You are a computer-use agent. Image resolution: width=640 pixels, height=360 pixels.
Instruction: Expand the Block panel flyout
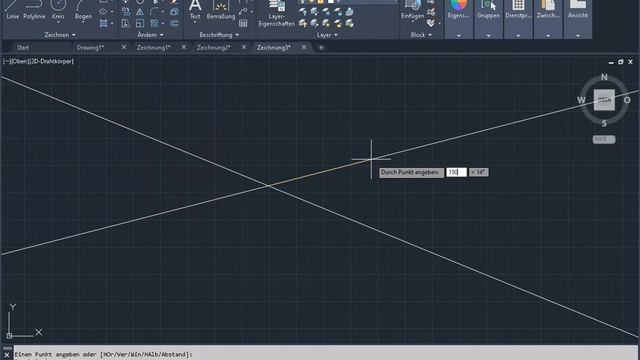(421, 35)
